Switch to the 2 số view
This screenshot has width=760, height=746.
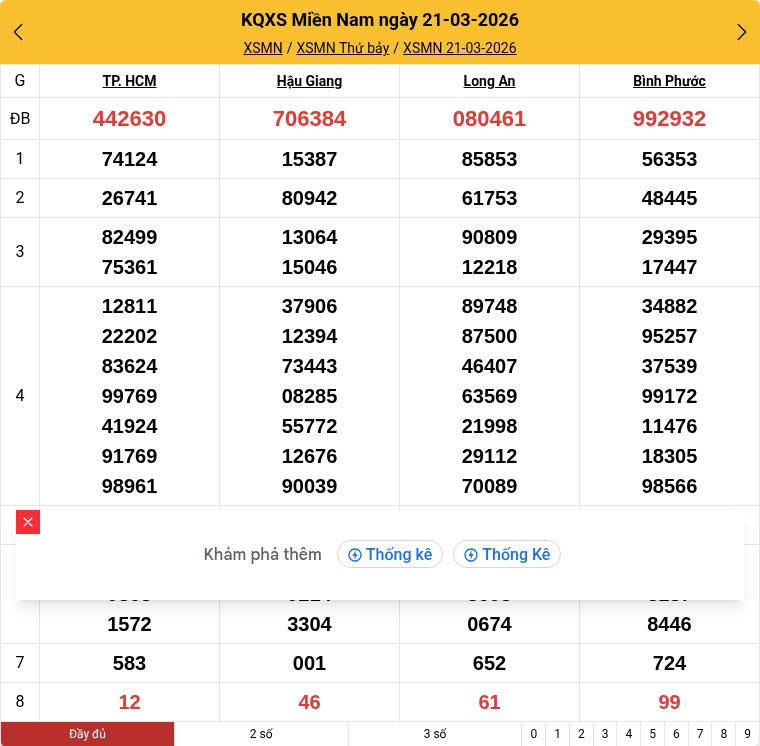[261, 734]
